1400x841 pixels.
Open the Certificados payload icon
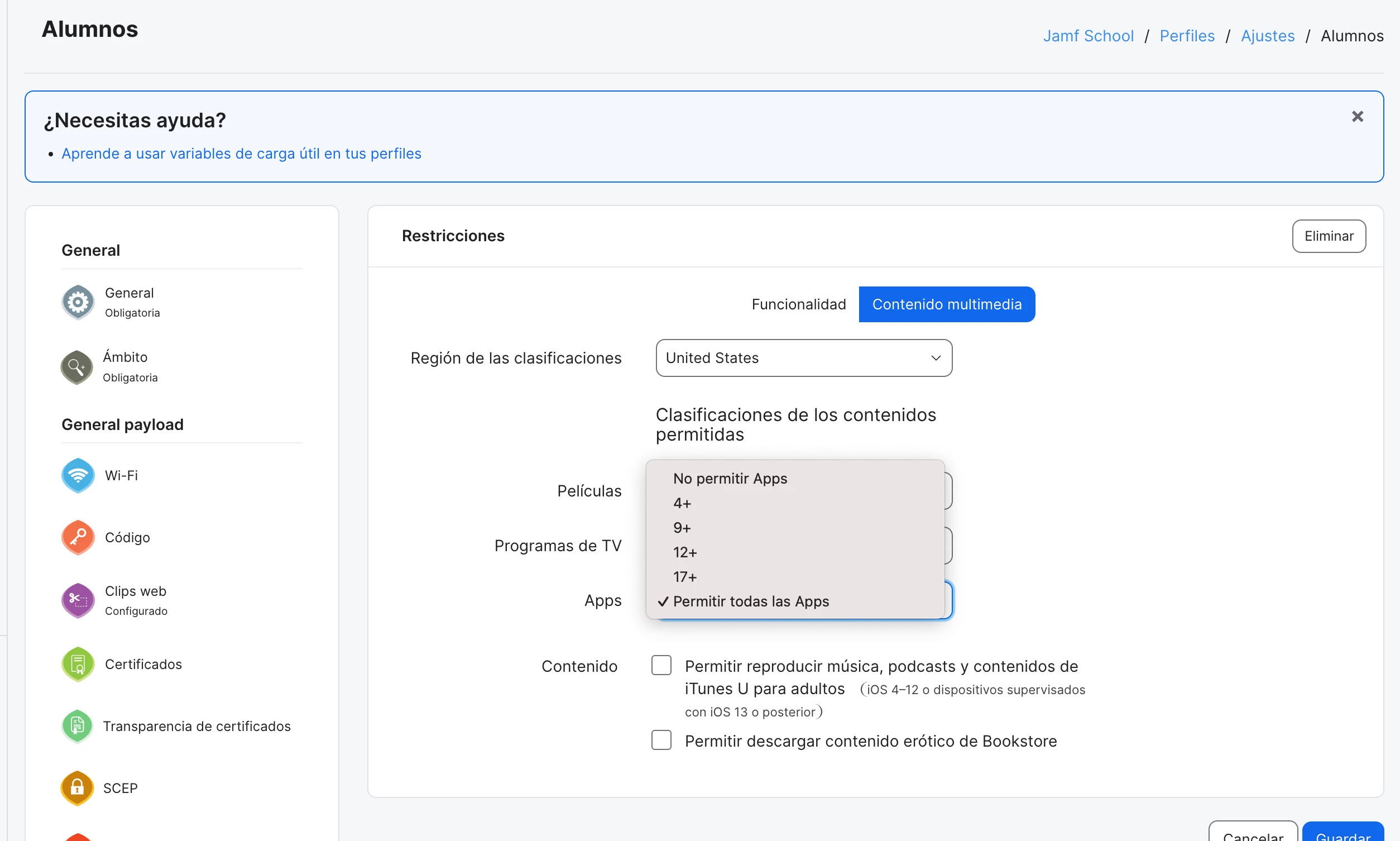(78, 664)
